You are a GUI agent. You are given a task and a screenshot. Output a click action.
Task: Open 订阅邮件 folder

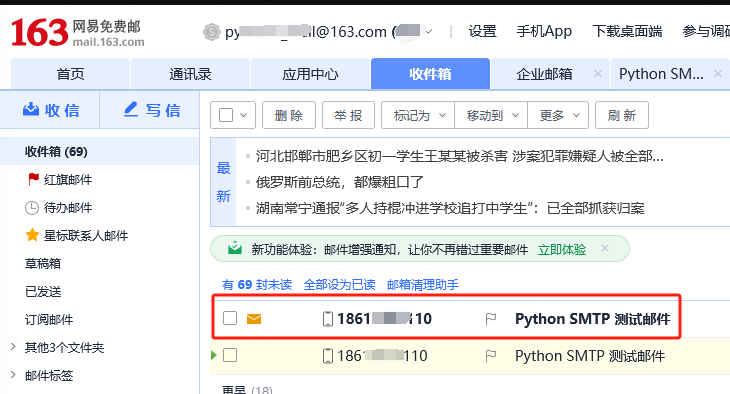(x=49, y=319)
